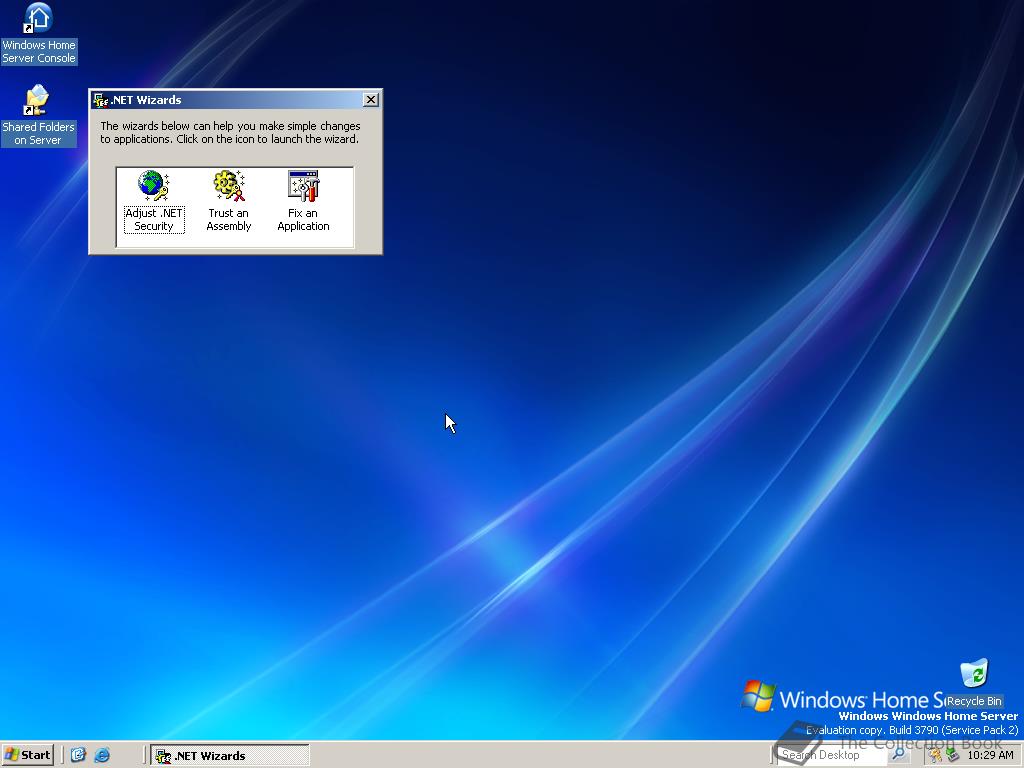Click the taskbar clock showing 10:29 AM
Viewport: 1024px width, 768px height.
tap(990, 755)
